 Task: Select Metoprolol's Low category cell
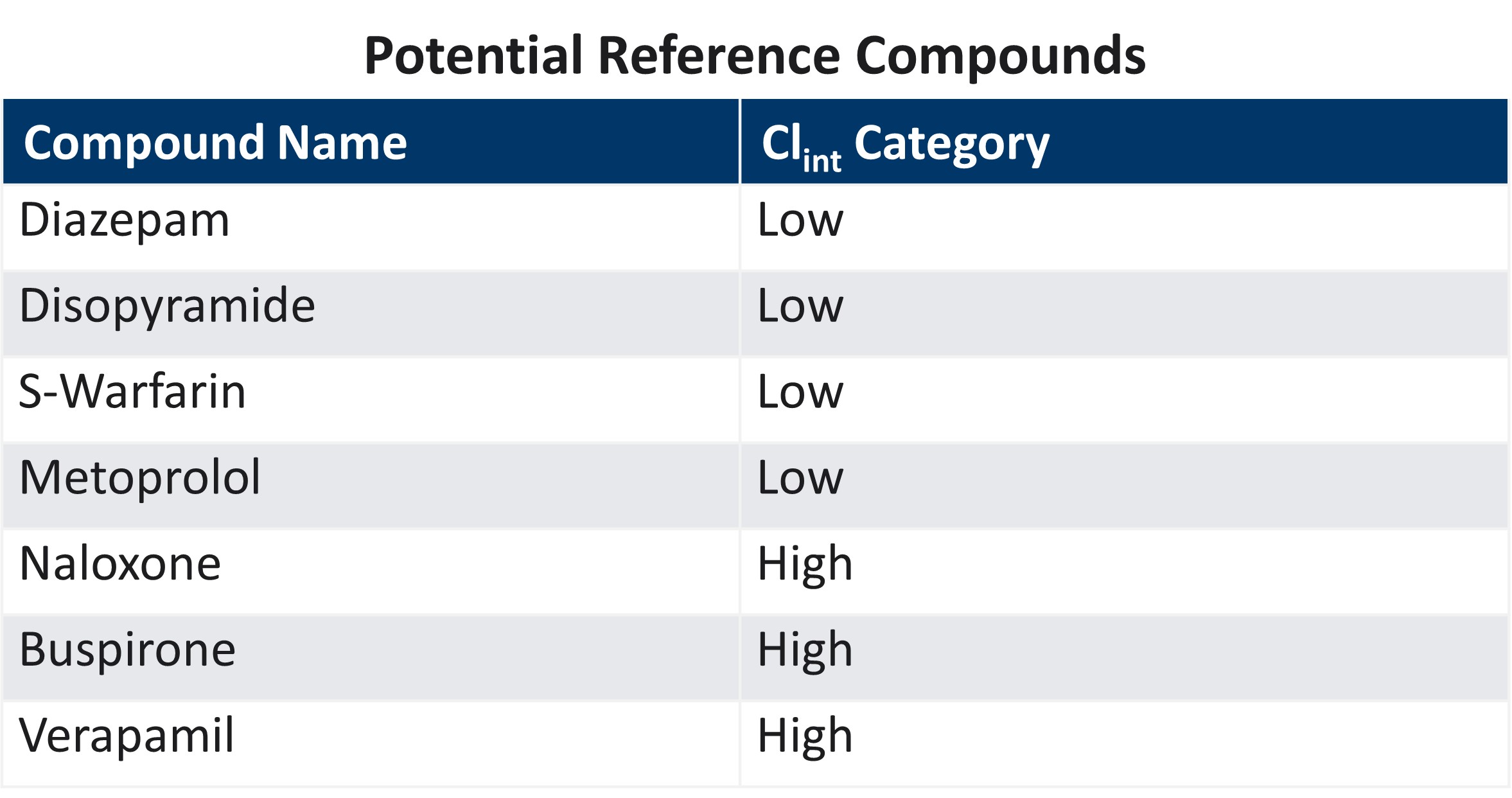pos(800,477)
